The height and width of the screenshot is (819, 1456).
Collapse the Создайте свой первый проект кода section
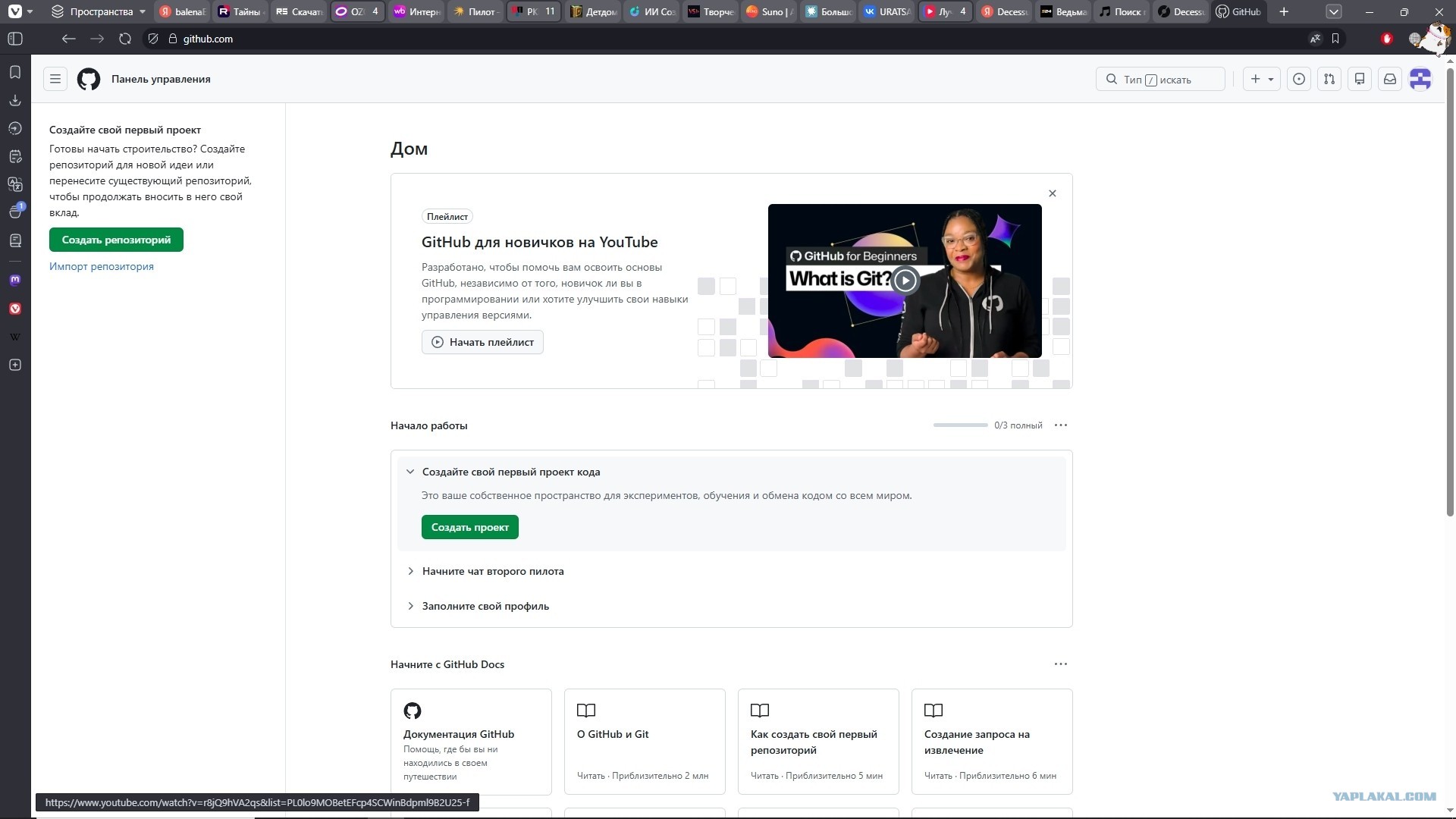click(x=410, y=472)
